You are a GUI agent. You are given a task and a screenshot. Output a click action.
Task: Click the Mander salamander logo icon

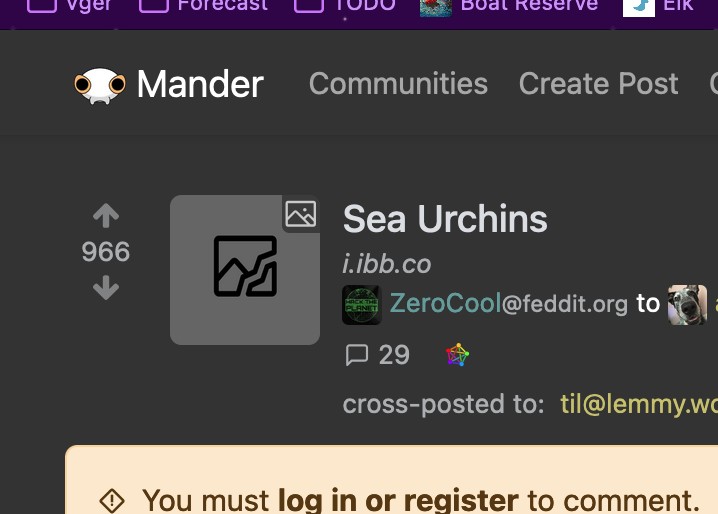100,85
